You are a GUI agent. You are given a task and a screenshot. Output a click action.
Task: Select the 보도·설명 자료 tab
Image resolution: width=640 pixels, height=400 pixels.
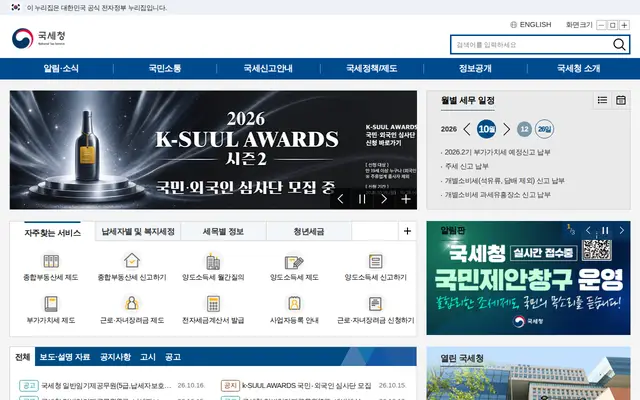64,357
